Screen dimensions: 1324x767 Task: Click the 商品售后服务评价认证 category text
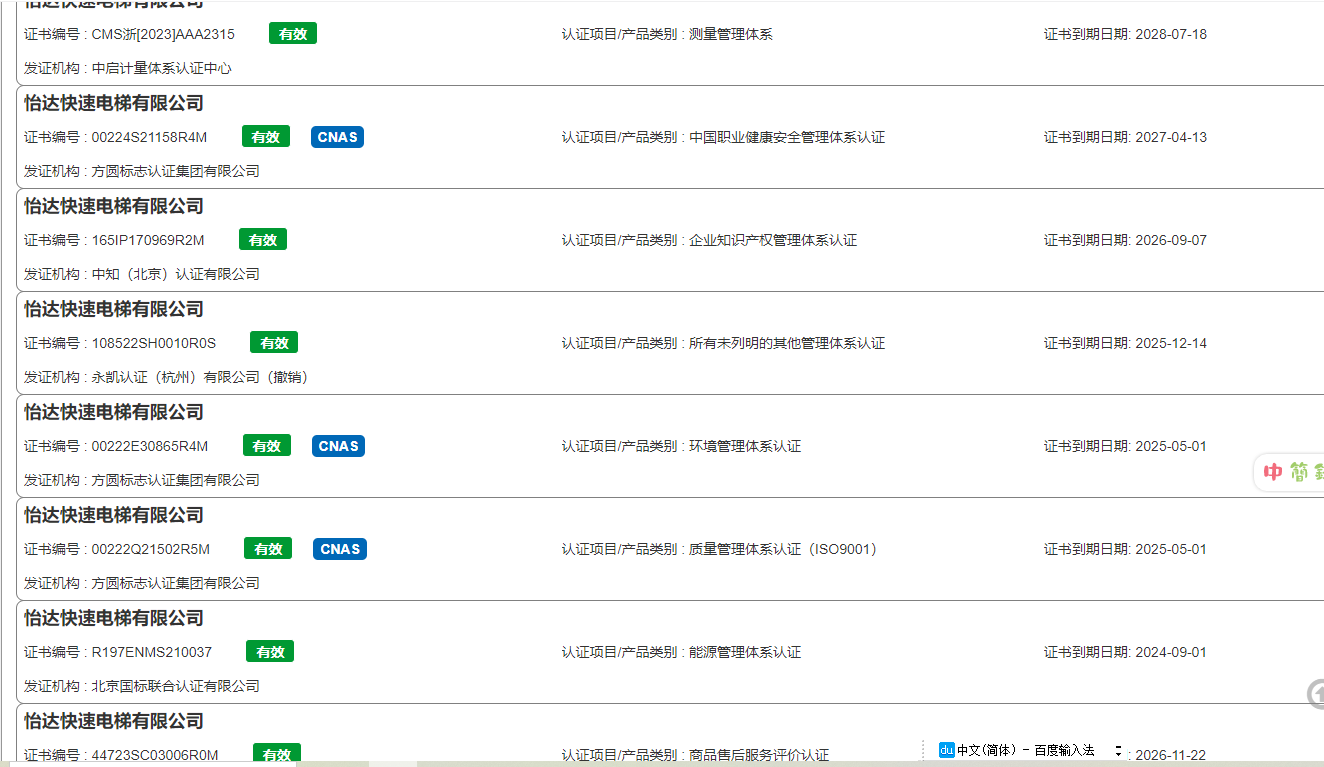pos(759,755)
